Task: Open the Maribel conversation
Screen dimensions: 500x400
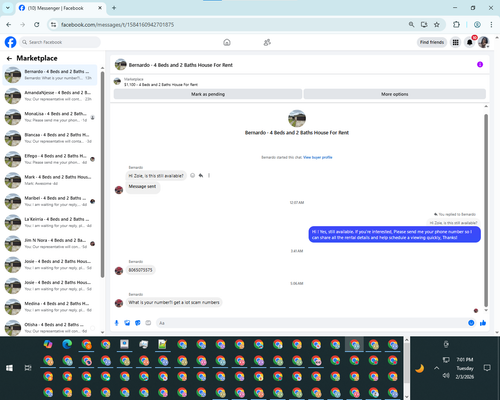Action: [x=50, y=201]
